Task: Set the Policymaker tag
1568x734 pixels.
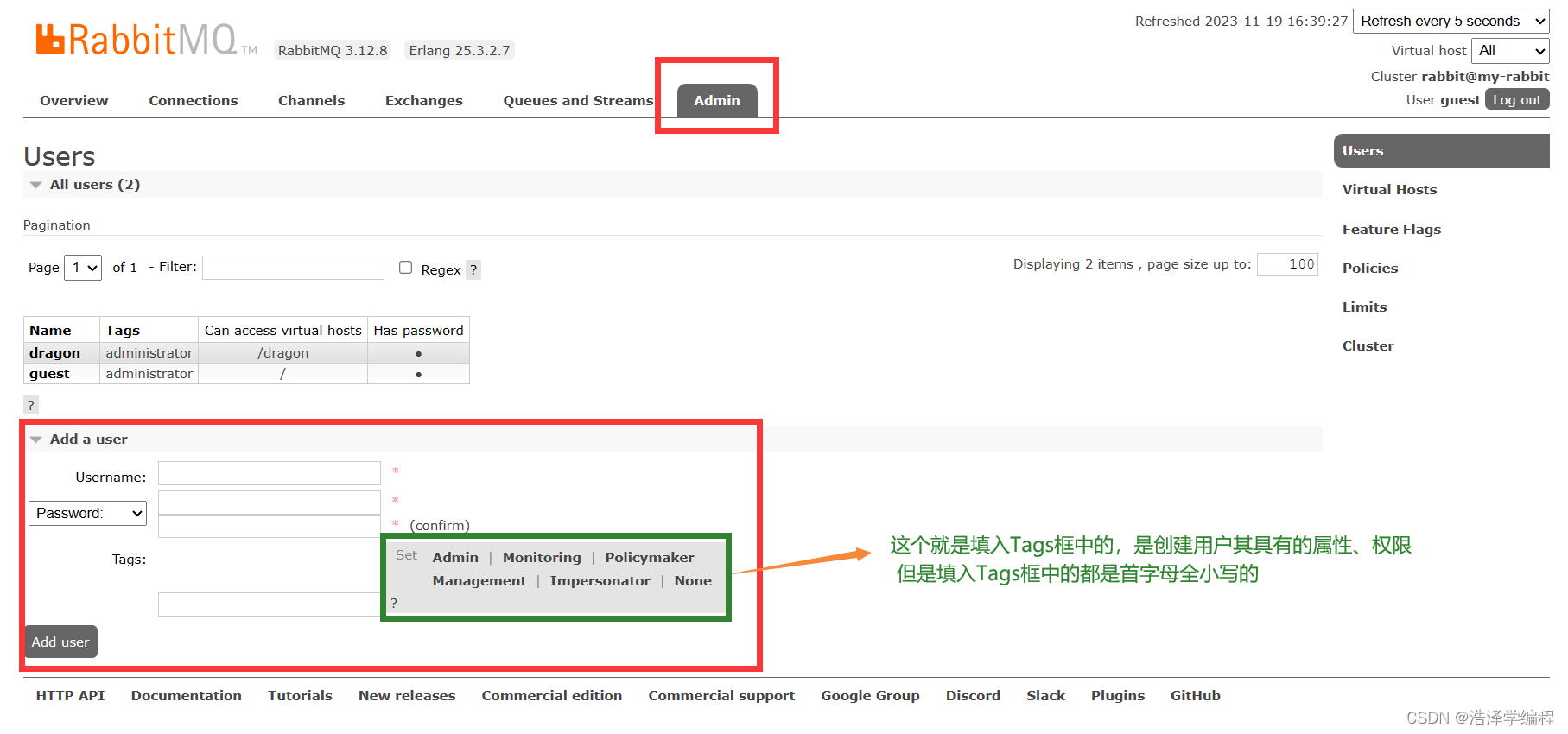Action: click(x=650, y=558)
